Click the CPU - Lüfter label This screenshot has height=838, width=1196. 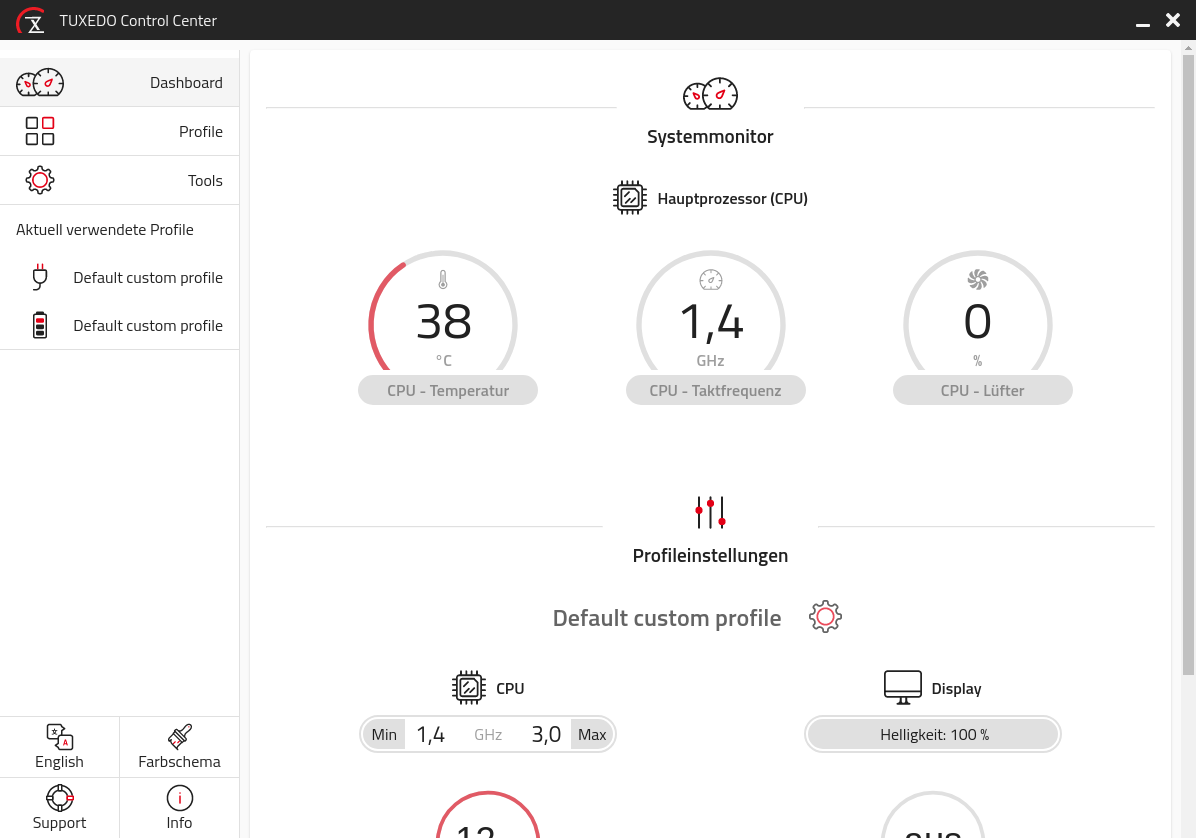[982, 390]
